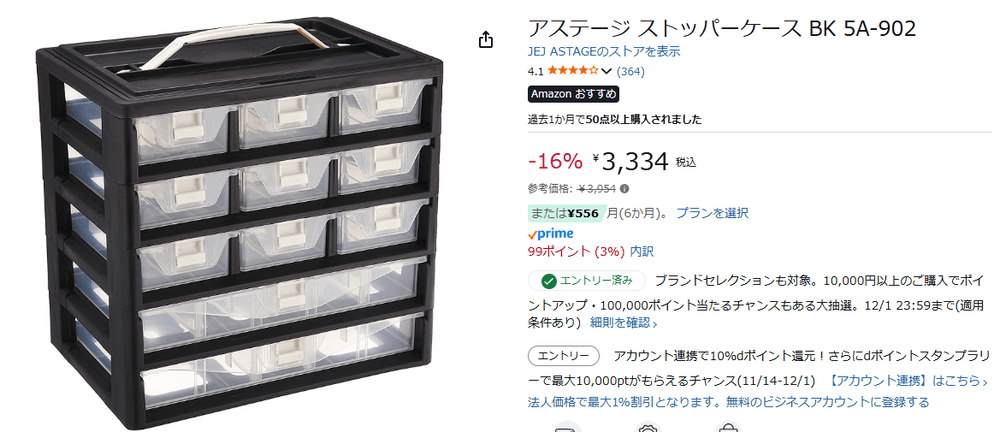This screenshot has height=432, width=1000.
Task: Click the 99ポイント (3%) points text
Action: pyautogui.click(x=576, y=251)
